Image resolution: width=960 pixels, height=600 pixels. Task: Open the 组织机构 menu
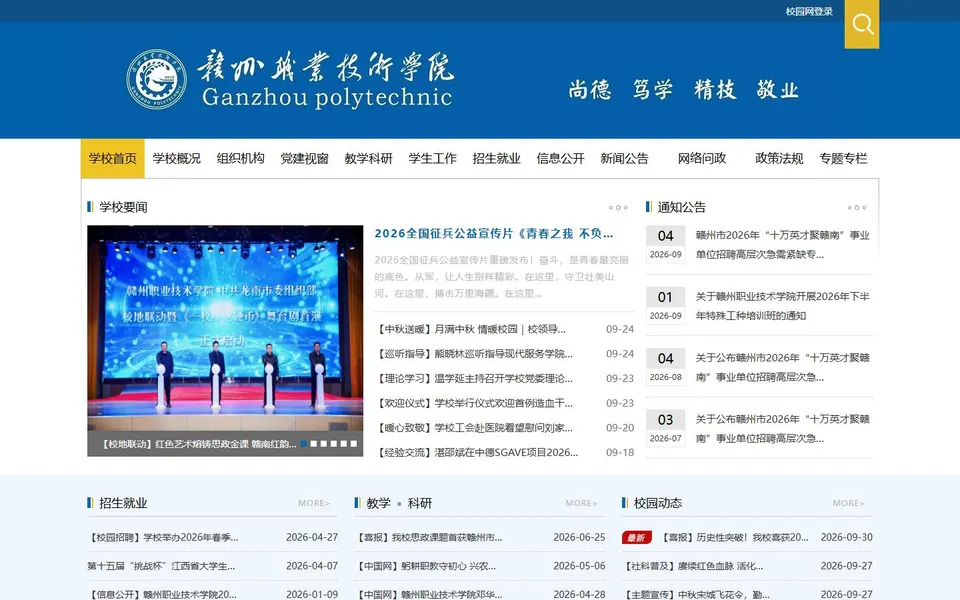[x=241, y=159]
